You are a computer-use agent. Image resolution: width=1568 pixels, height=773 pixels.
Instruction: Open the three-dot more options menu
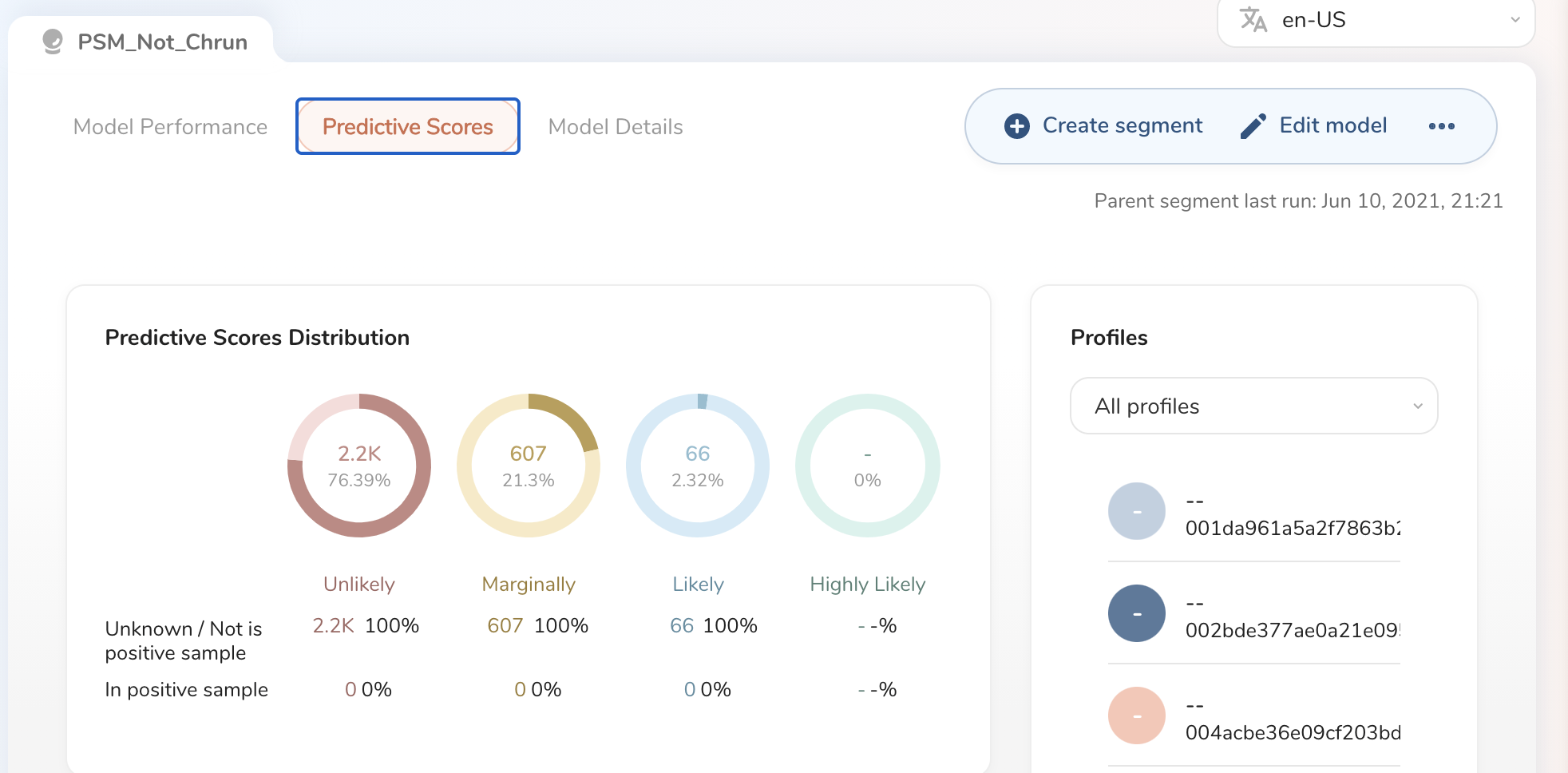click(x=1441, y=126)
